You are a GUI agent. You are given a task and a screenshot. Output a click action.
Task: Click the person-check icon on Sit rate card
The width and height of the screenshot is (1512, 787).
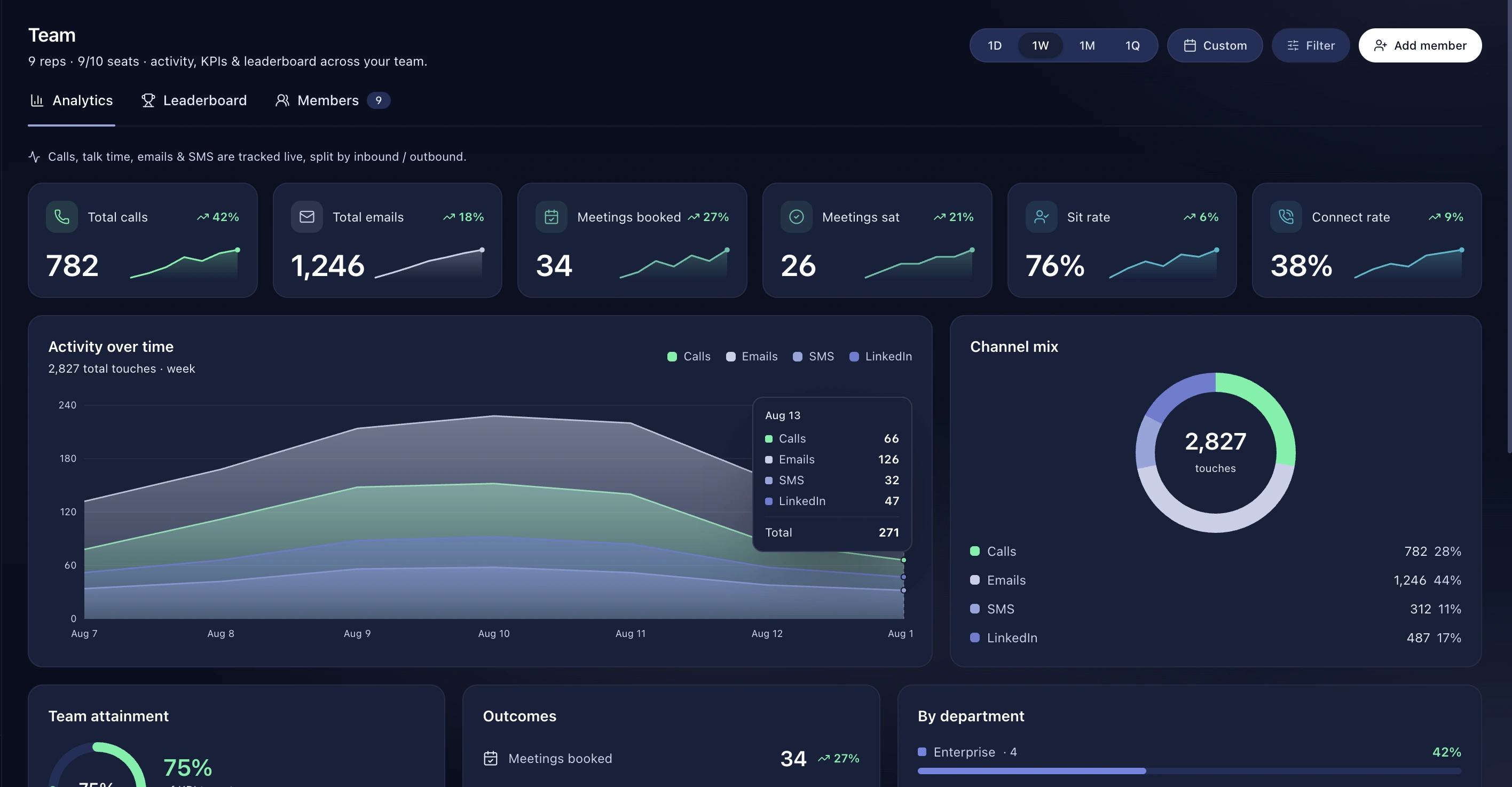click(1041, 217)
